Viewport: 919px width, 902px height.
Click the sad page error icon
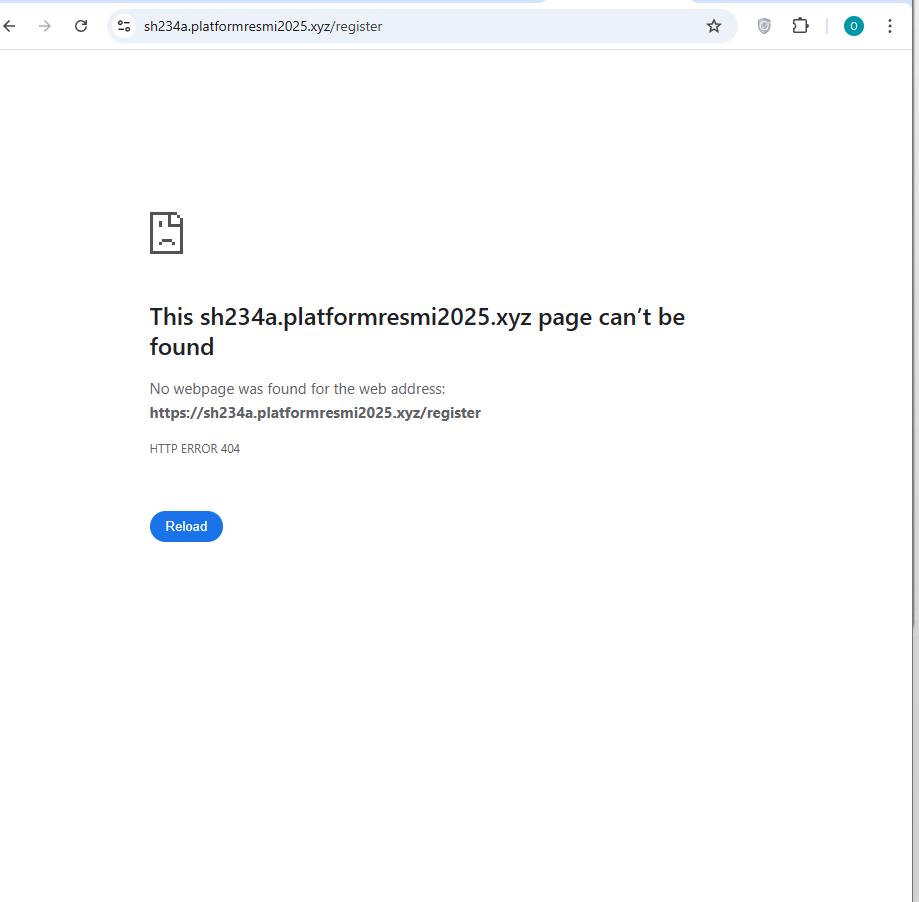tap(166, 233)
